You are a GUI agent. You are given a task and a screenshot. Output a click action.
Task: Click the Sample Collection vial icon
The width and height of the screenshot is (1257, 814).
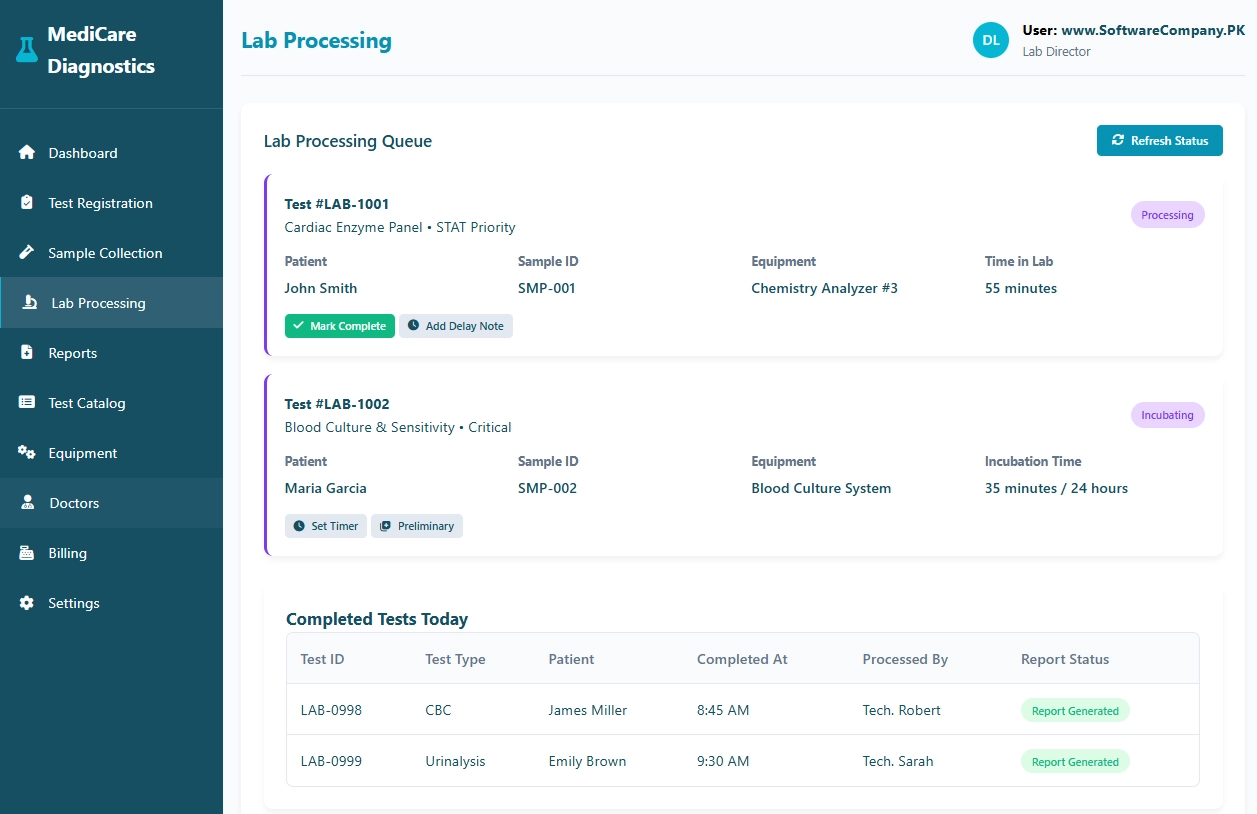tap(27, 253)
